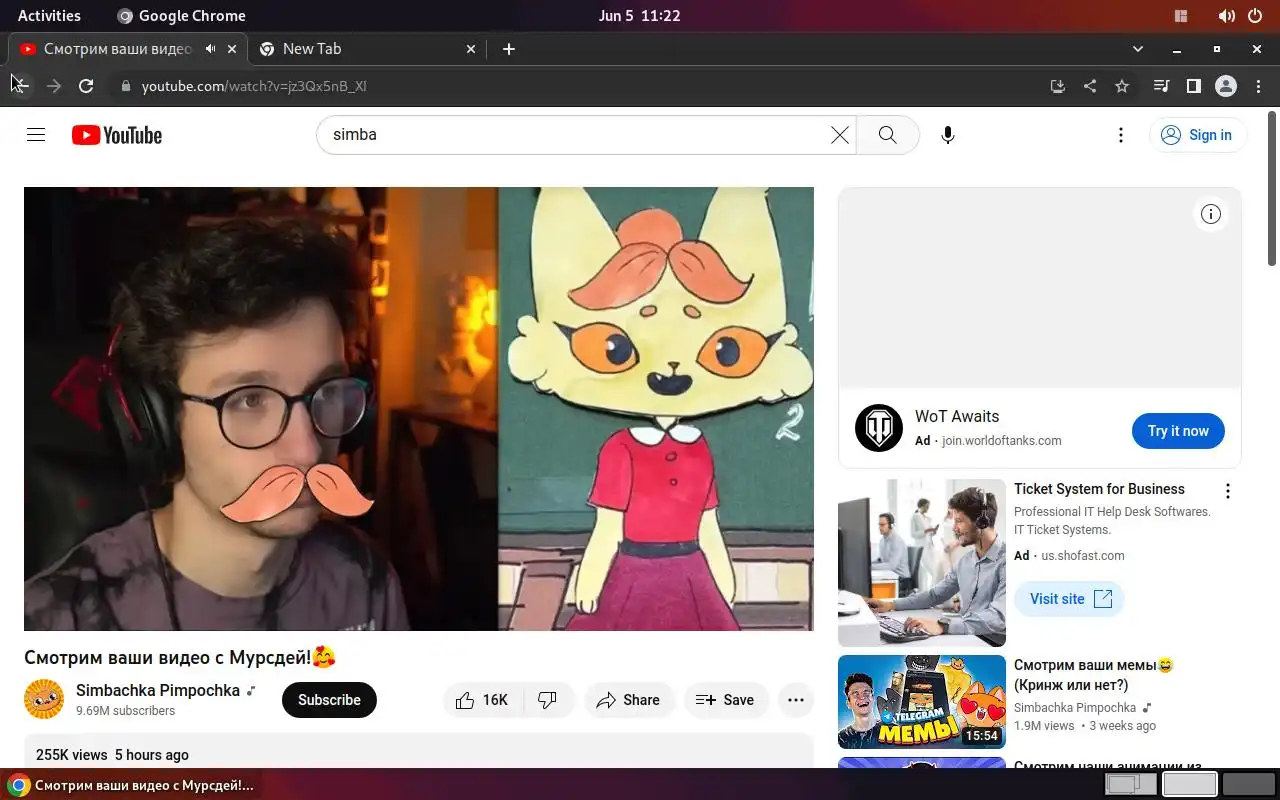Go to YouTube home via logo
Viewport: 1280px width, 800px height.
117,135
